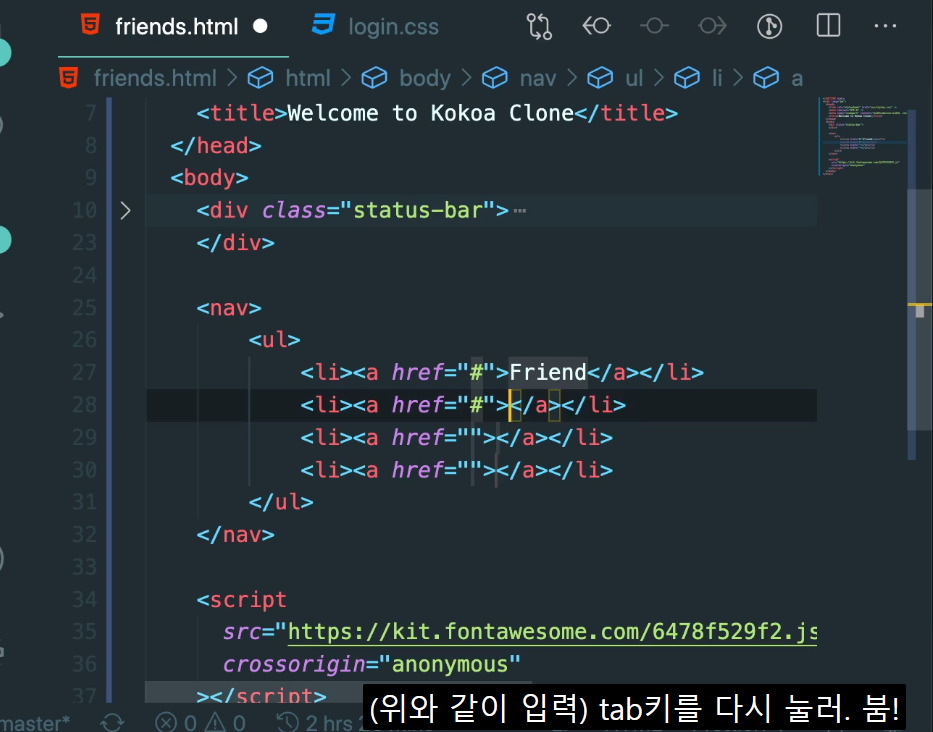The width and height of the screenshot is (933, 732).
Task: Select the body breadcrumb item
Action: (425, 78)
